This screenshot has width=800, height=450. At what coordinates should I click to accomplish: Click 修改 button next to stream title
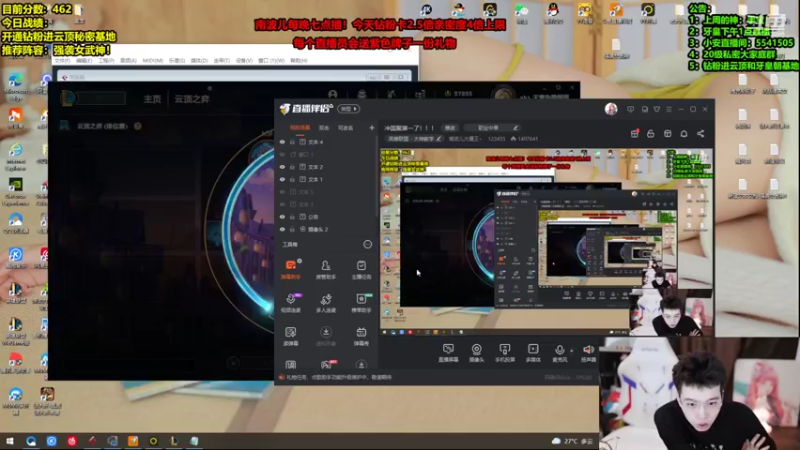(x=449, y=128)
